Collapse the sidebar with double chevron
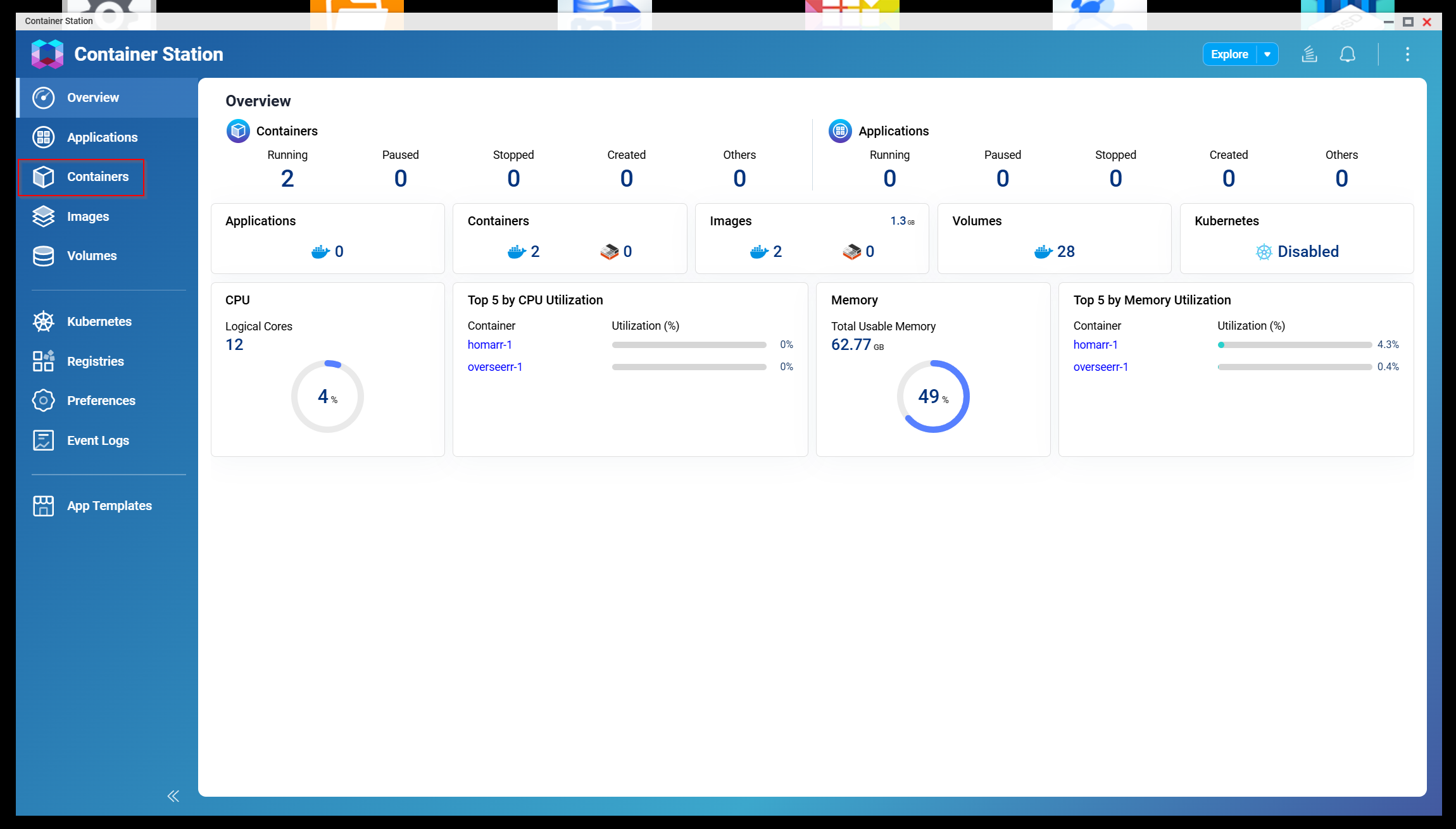Screen dimensions: 1456x829 tap(173, 796)
